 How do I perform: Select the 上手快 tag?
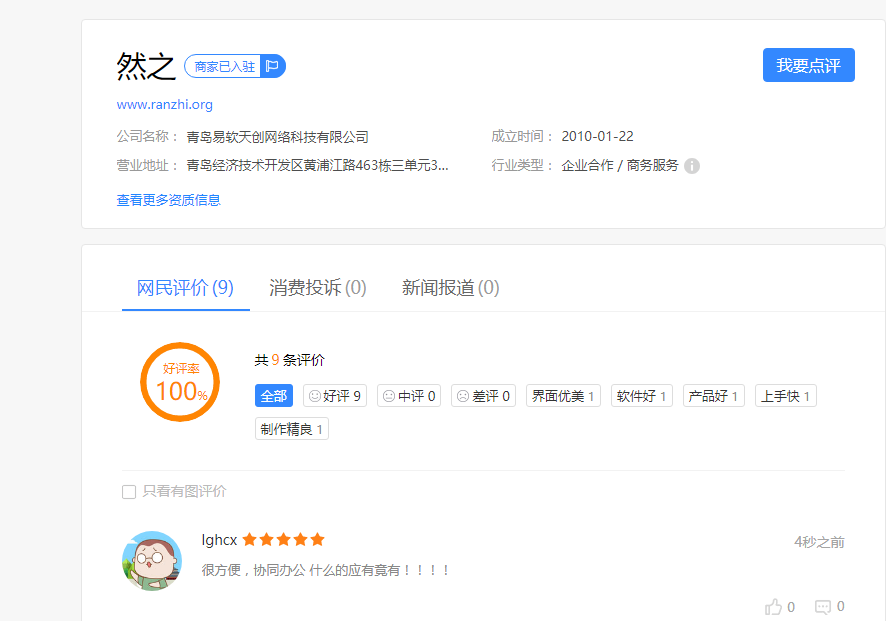click(786, 396)
